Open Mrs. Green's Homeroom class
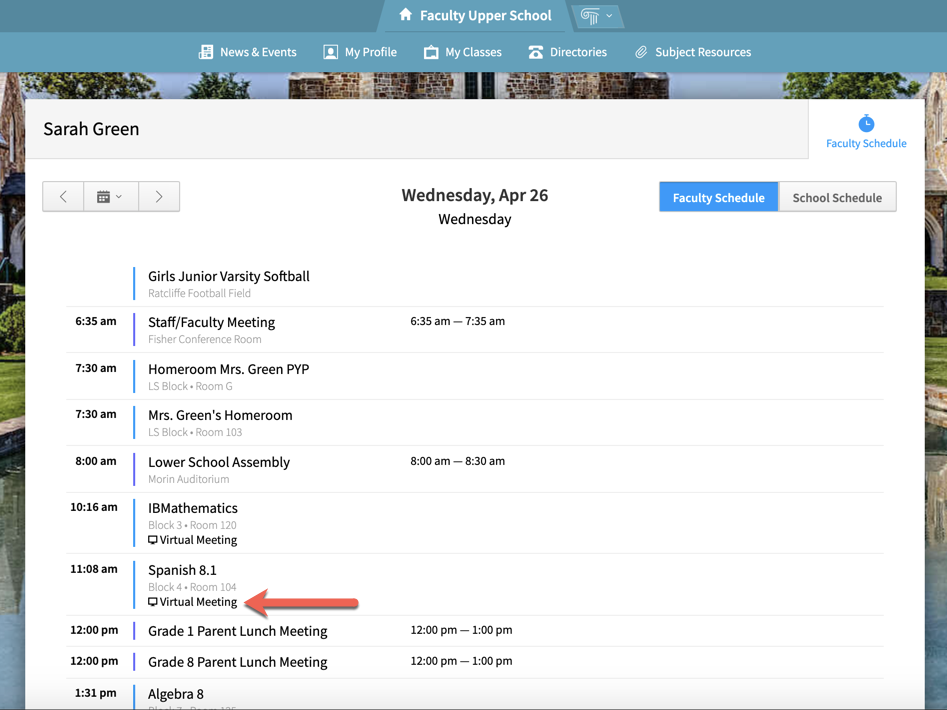 point(220,415)
